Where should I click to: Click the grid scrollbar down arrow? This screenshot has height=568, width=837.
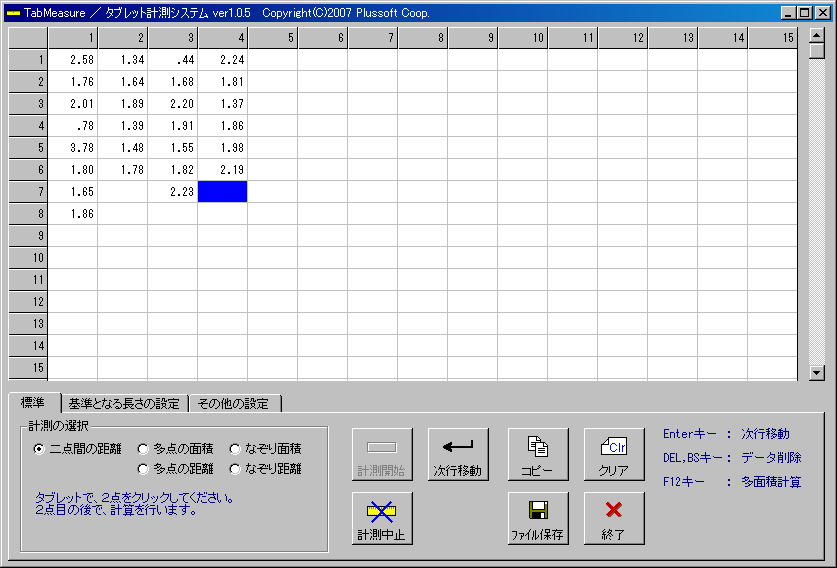coord(817,373)
